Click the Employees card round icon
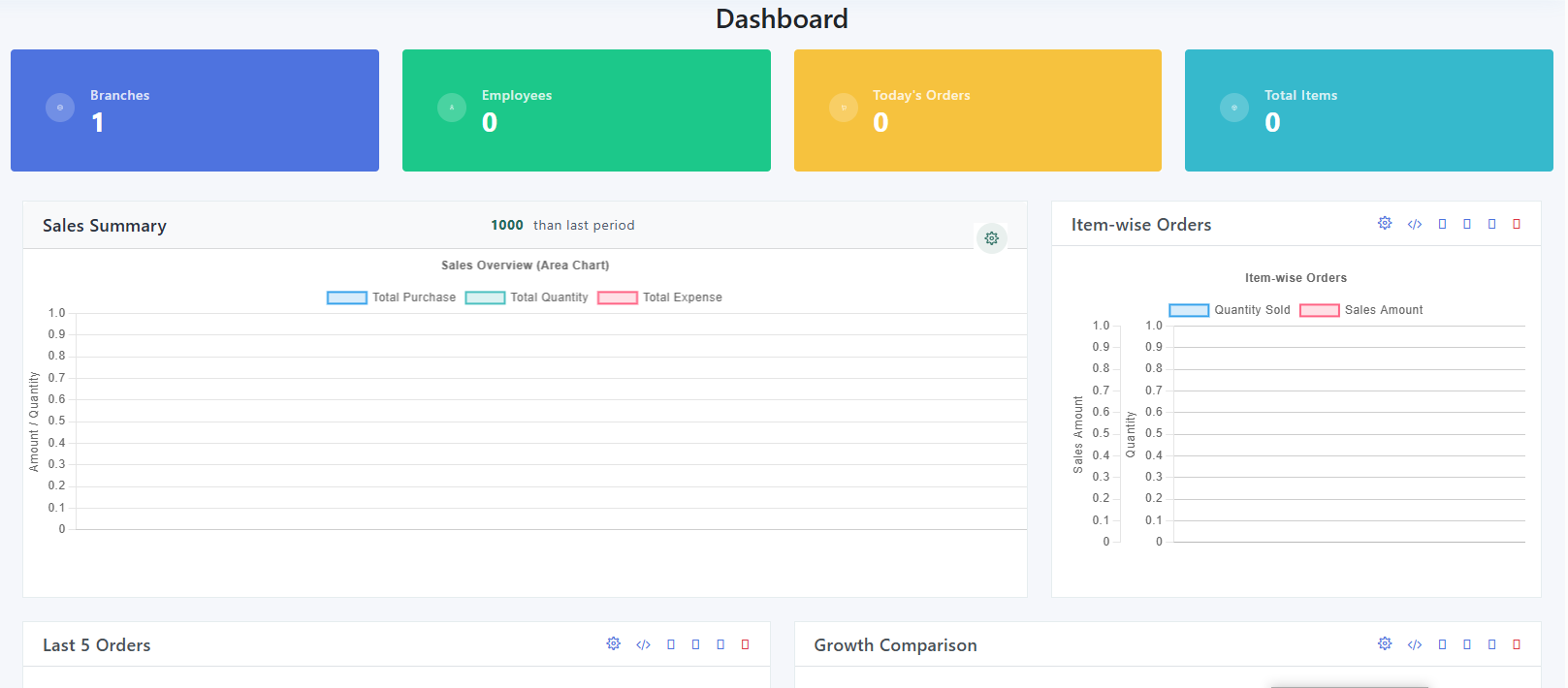The width and height of the screenshot is (1568, 688). pos(452,108)
